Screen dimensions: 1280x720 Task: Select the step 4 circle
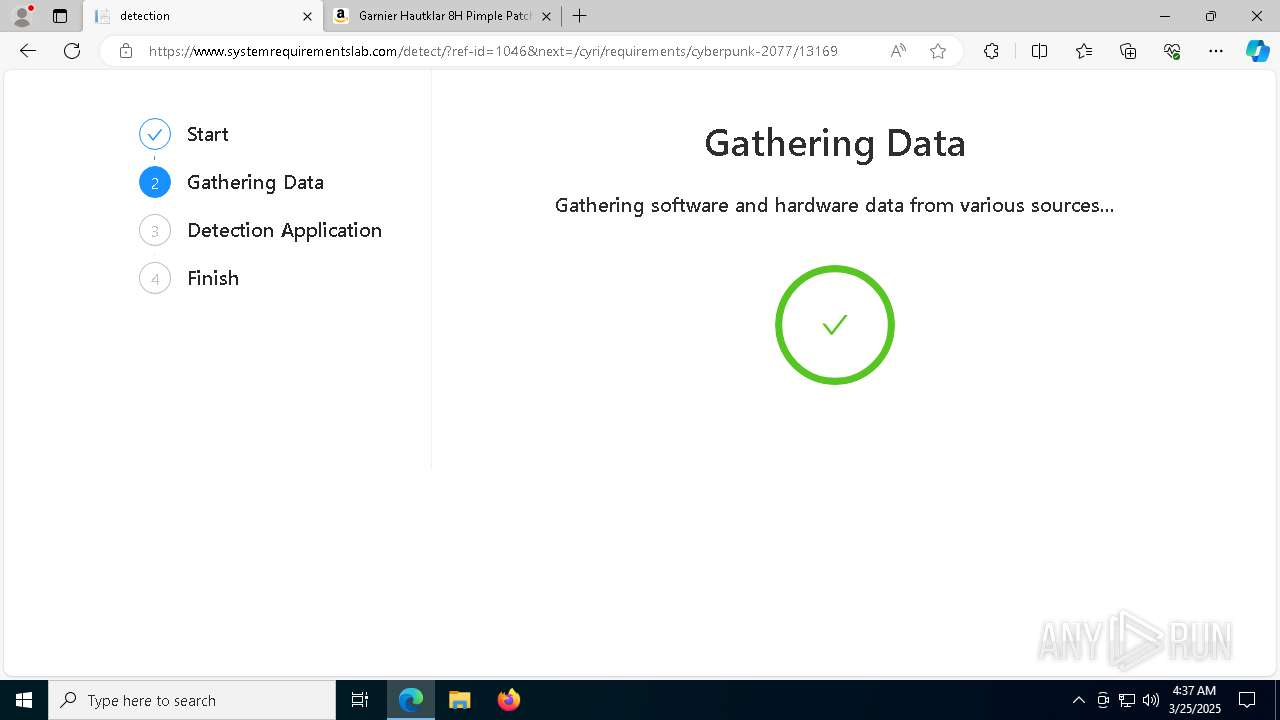tap(155, 278)
